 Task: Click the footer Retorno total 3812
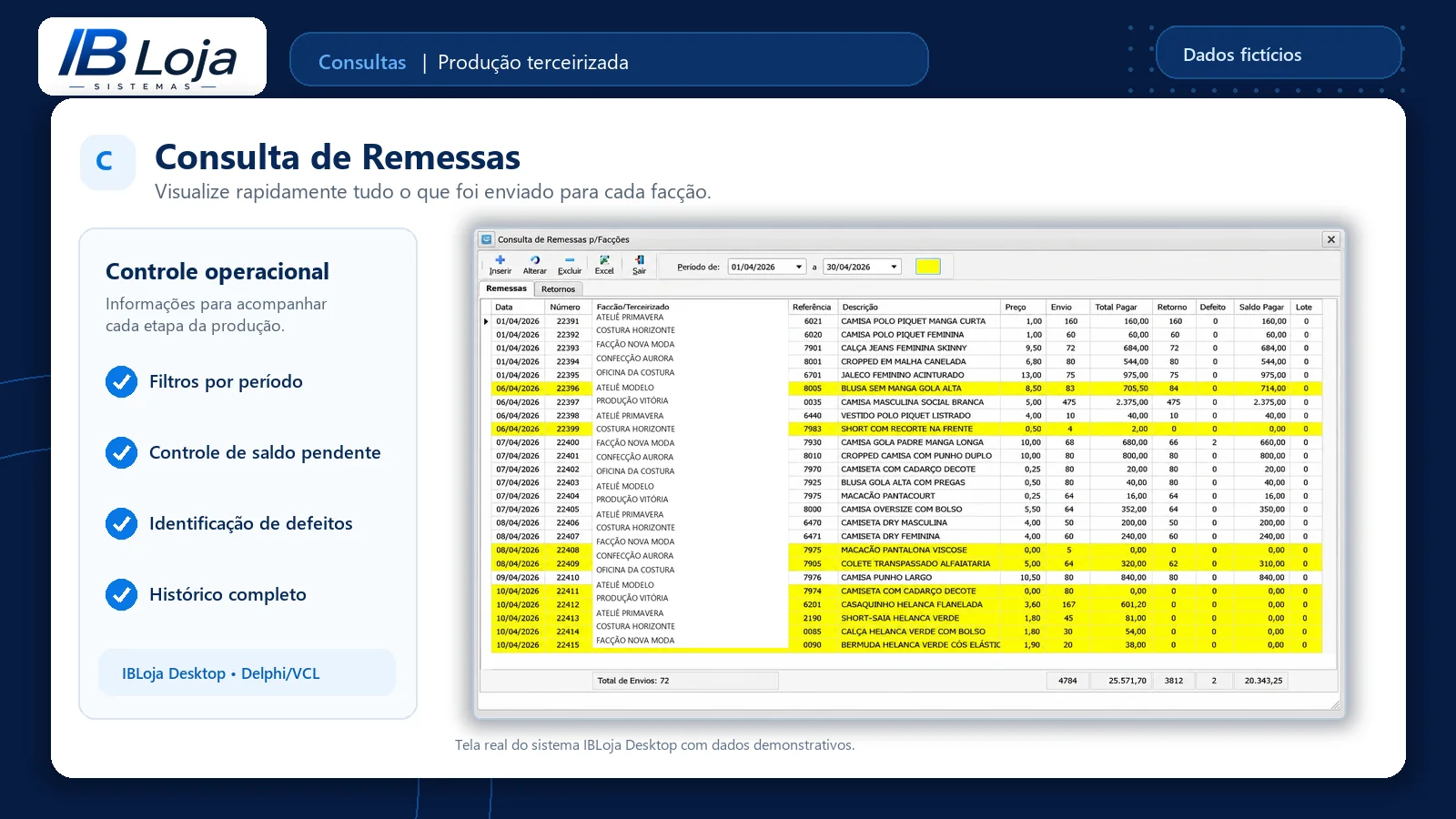tap(1174, 681)
